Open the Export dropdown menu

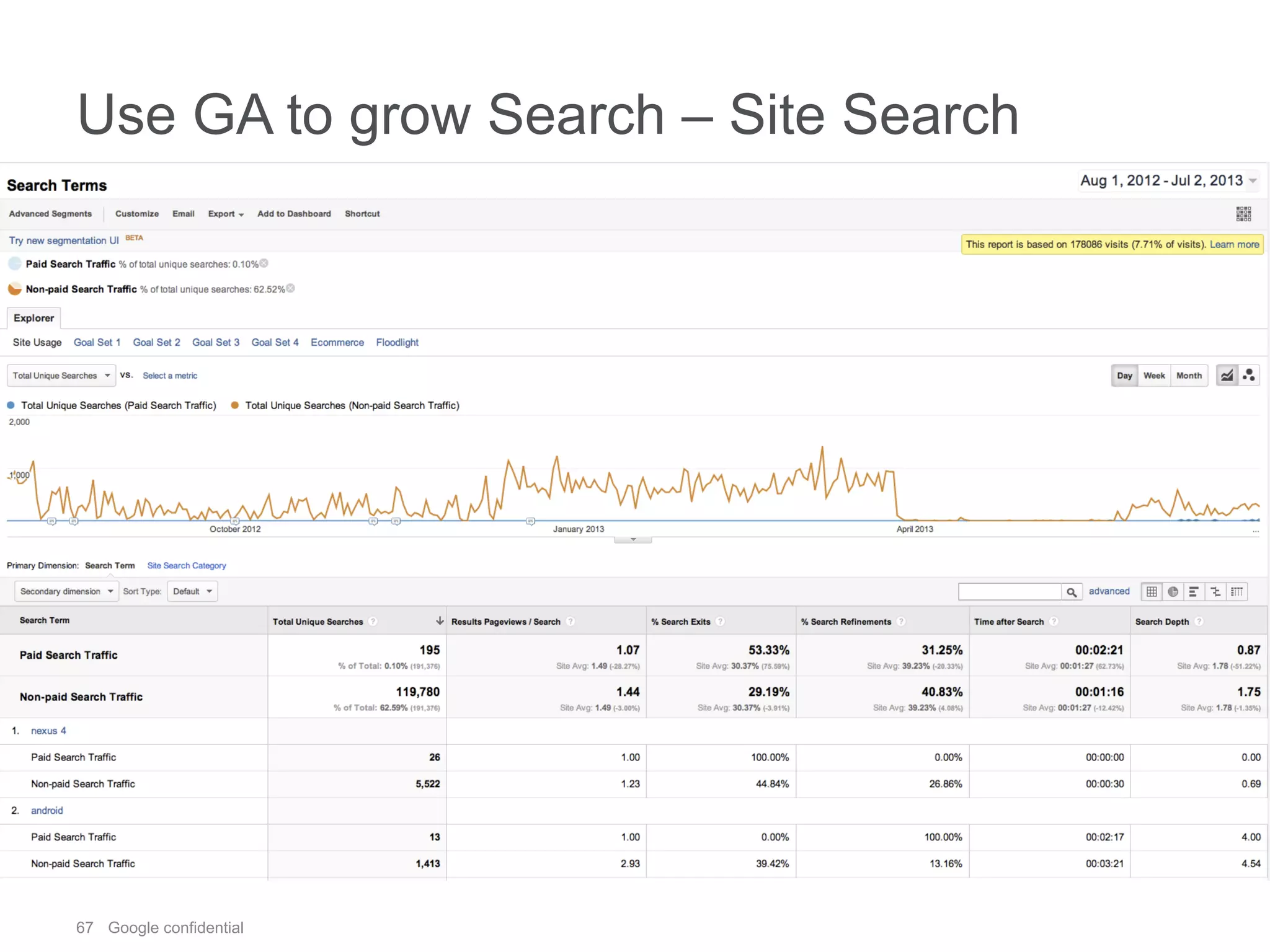tap(226, 214)
